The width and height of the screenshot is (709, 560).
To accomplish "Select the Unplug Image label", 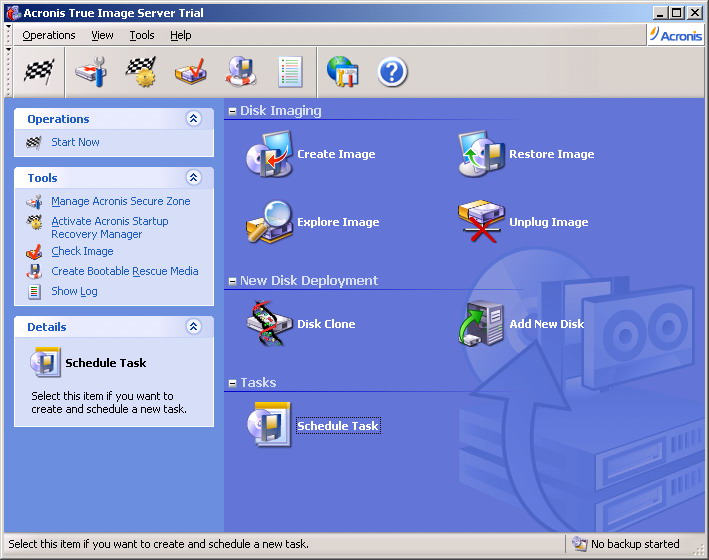I will click(549, 222).
